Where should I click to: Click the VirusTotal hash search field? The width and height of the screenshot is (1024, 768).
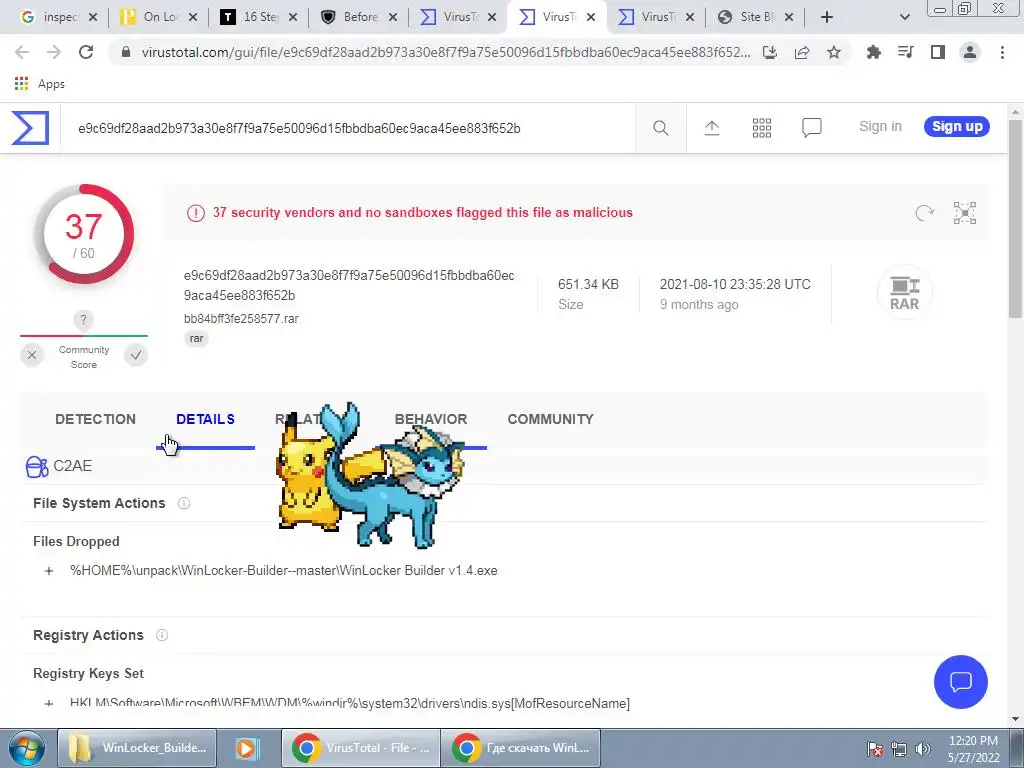click(346, 128)
